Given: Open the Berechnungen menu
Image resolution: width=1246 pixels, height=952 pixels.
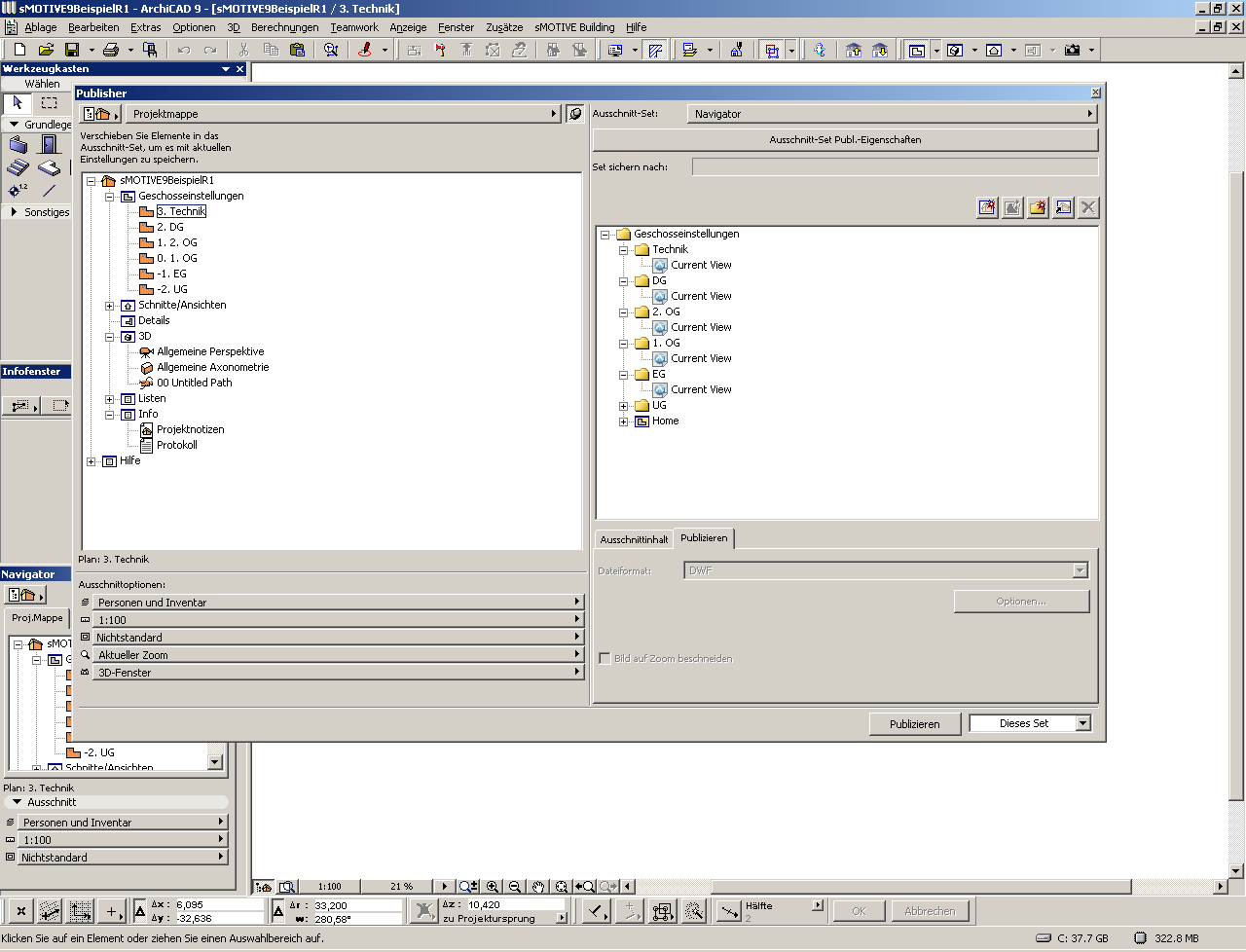Looking at the screenshot, I should pyautogui.click(x=284, y=27).
